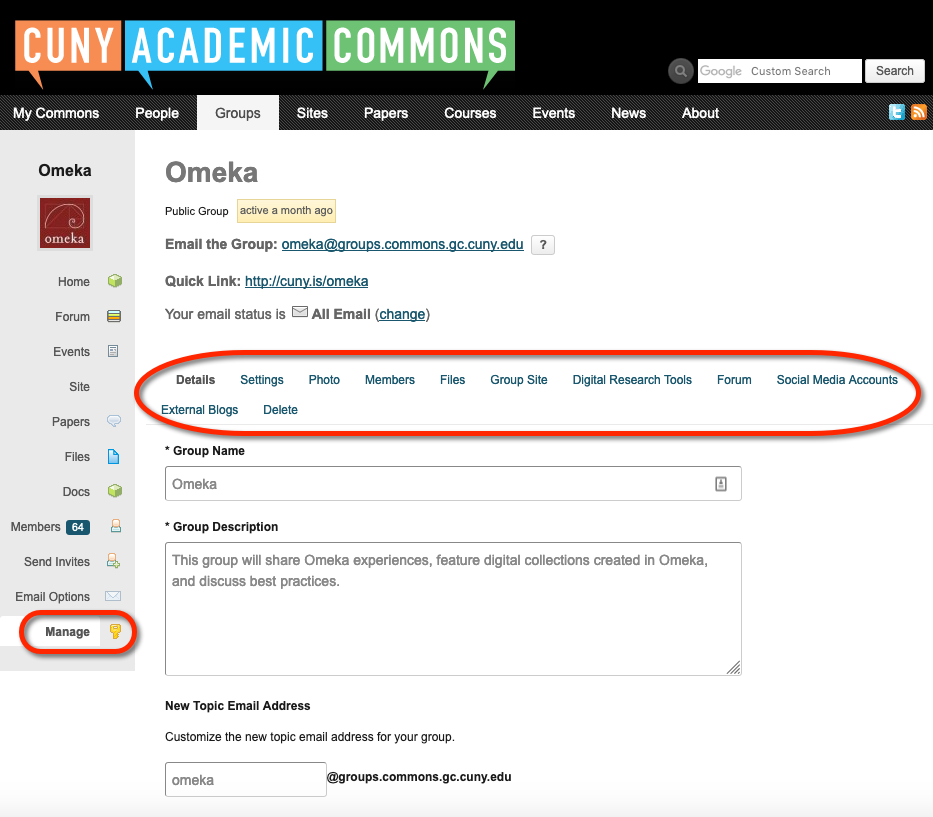Open the Delete group tab

pos(280,410)
